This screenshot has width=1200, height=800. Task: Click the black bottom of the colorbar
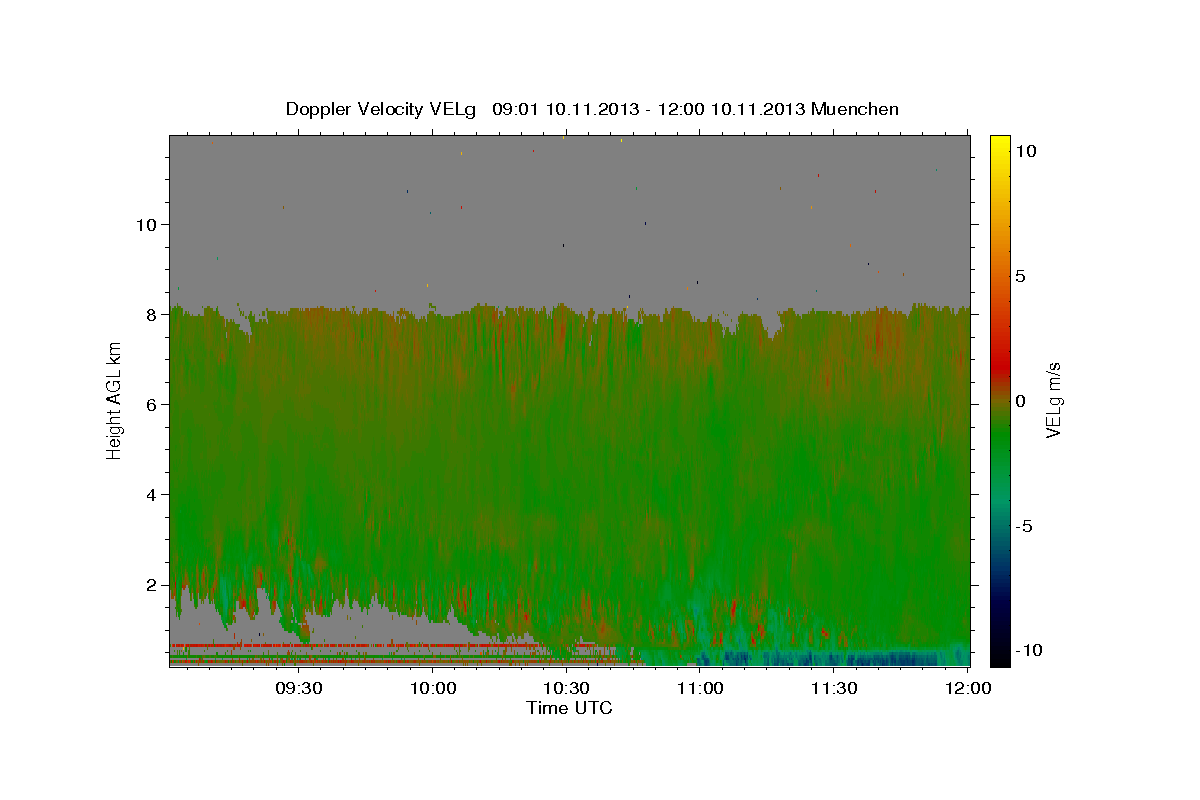pyautogui.click(x=1000, y=655)
